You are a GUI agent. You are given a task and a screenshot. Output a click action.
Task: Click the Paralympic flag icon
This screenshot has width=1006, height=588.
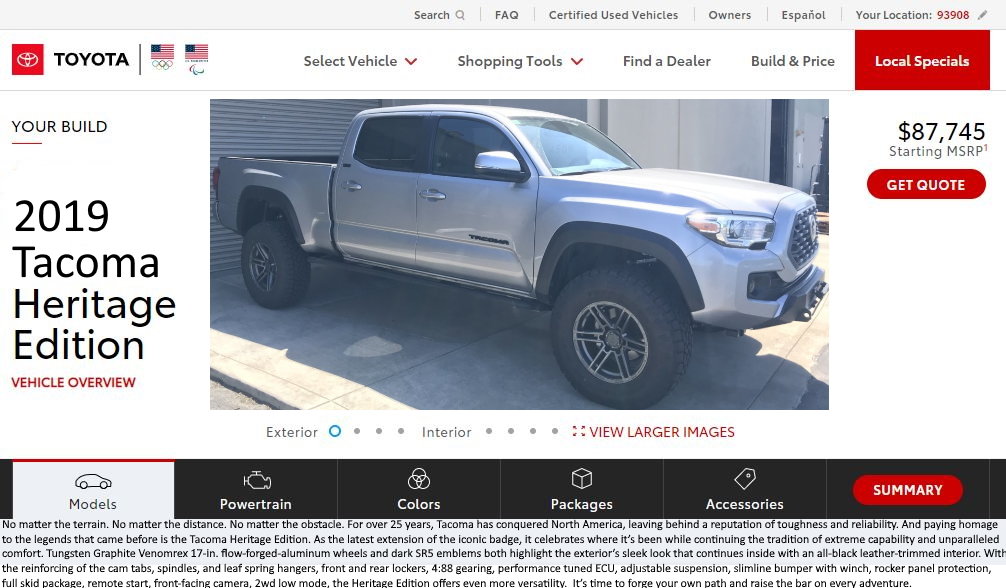(196, 59)
